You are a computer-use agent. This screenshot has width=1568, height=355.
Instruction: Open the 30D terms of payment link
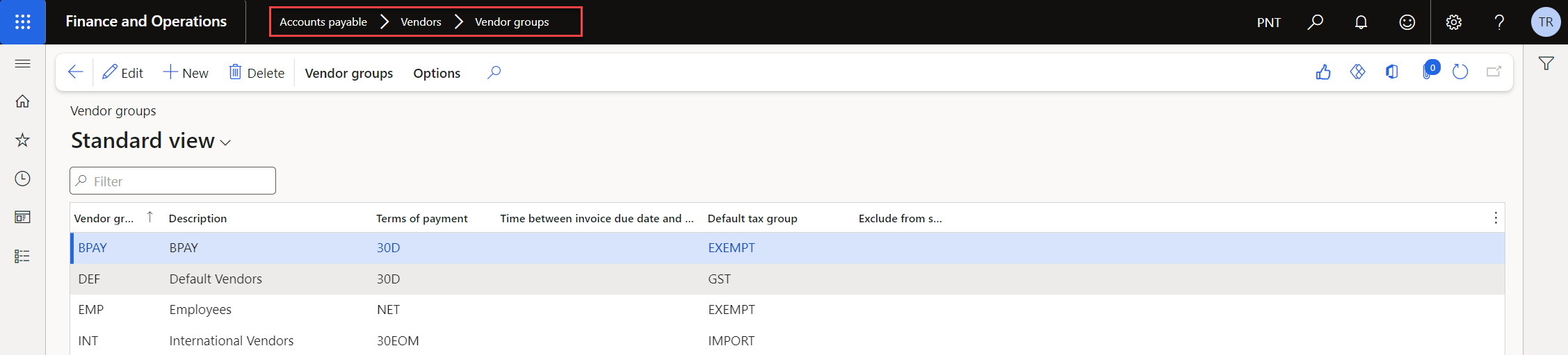click(x=389, y=248)
